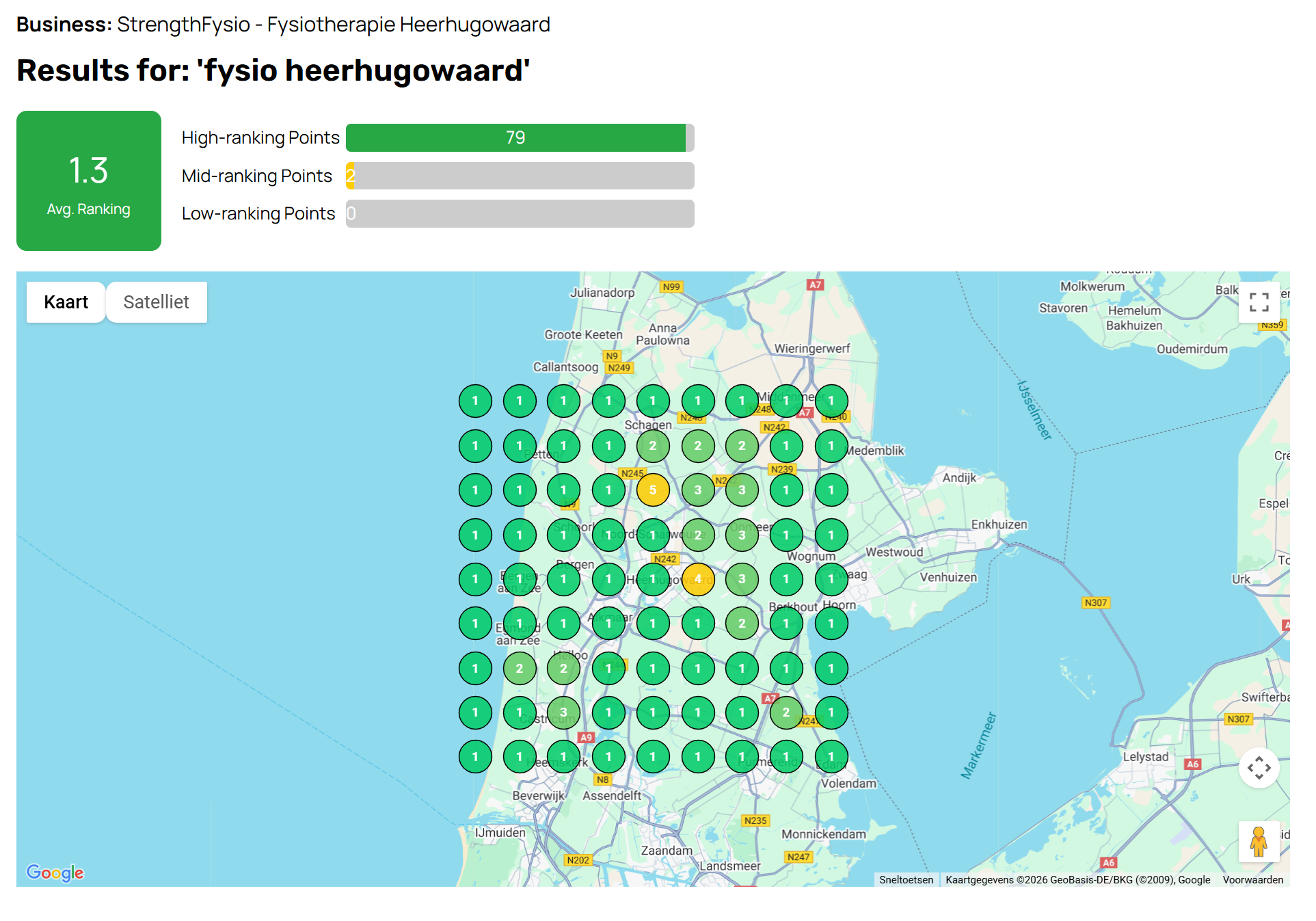The width and height of the screenshot is (1316, 921).
Task: Click rank 2 marker near Hoorn
Action: pyautogui.click(x=742, y=624)
